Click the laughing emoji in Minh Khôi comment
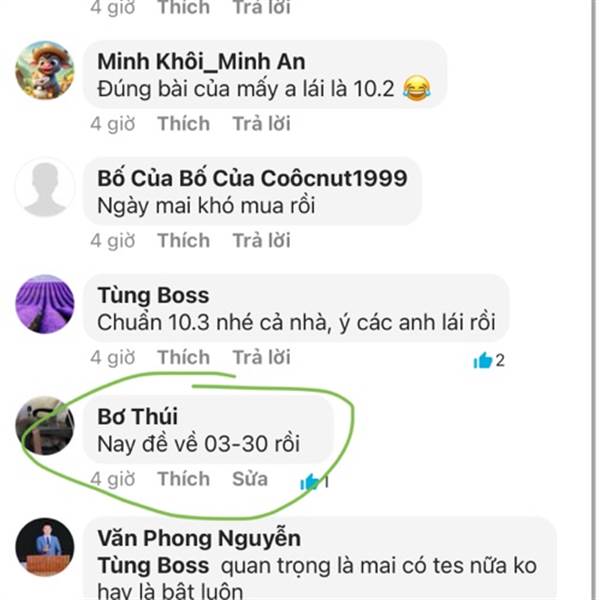Viewport: 600px width, 600px height. (x=417, y=88)
